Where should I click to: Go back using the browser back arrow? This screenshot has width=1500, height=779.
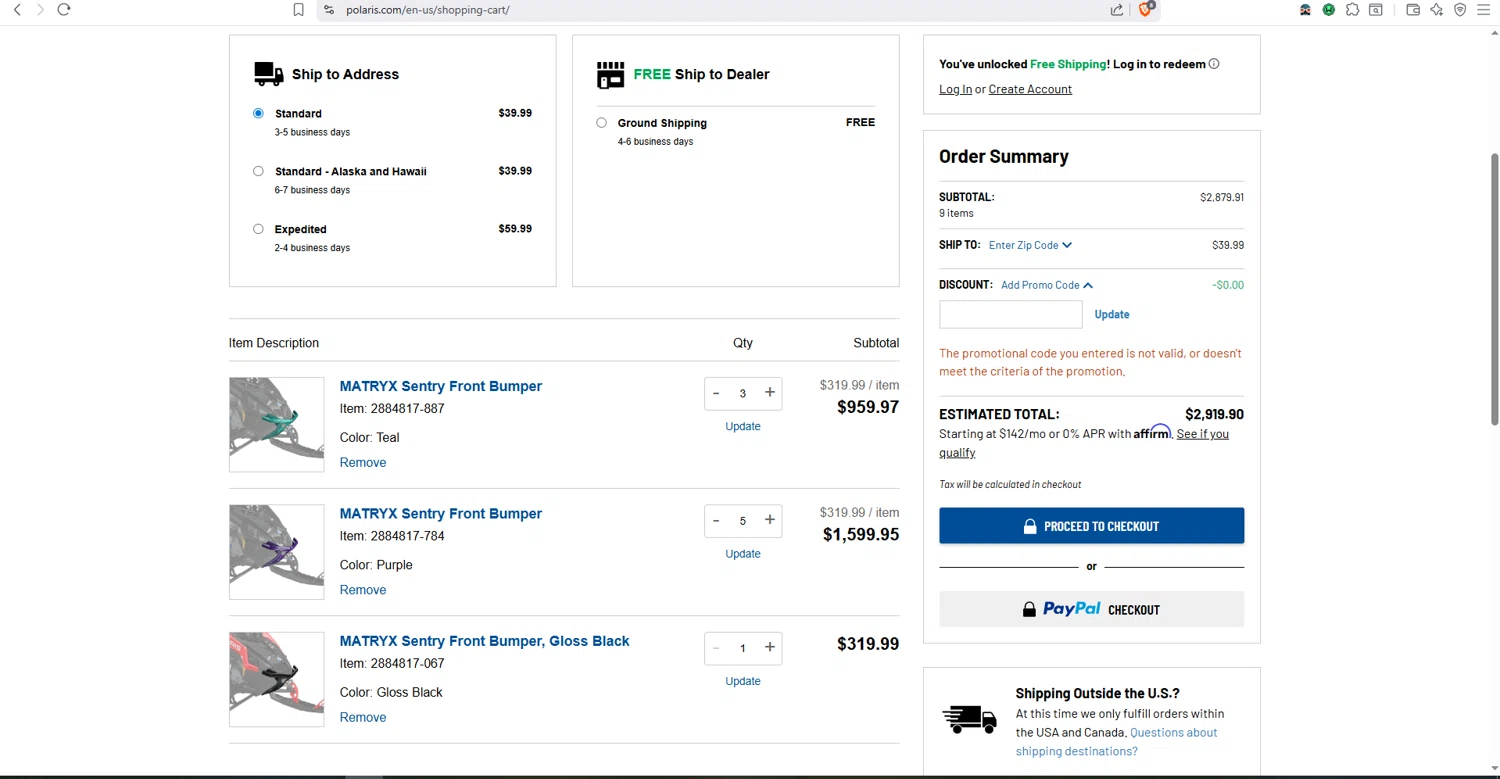coord(17,10)
